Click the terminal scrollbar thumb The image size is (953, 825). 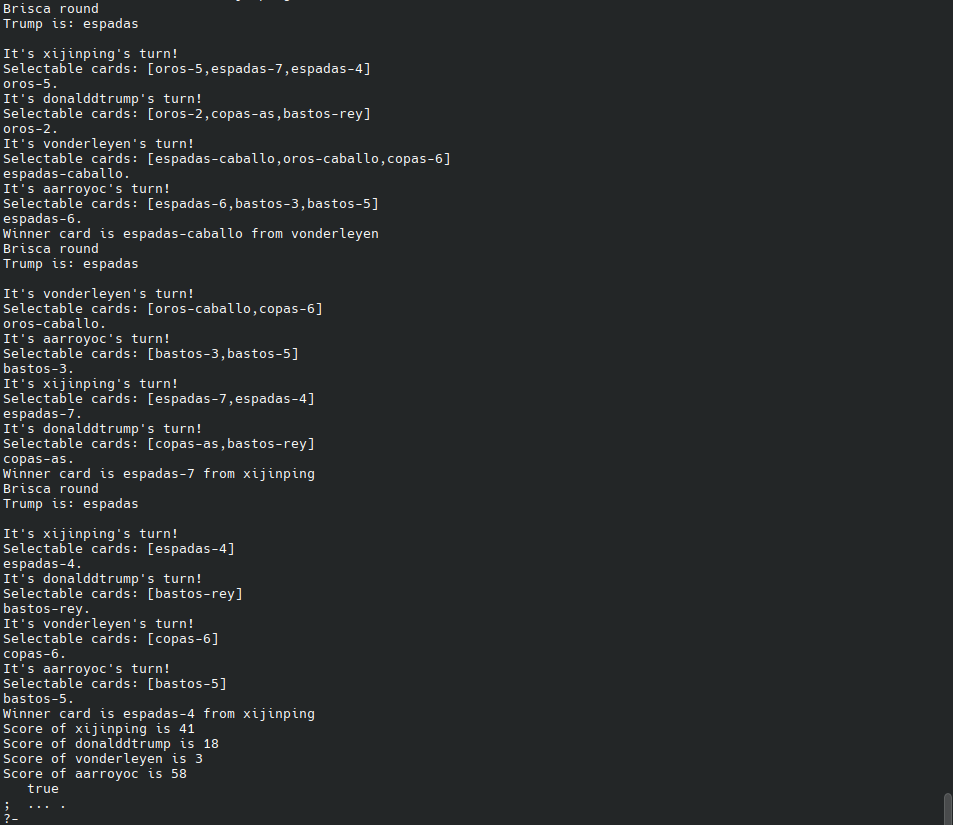[x=948, y=809]
